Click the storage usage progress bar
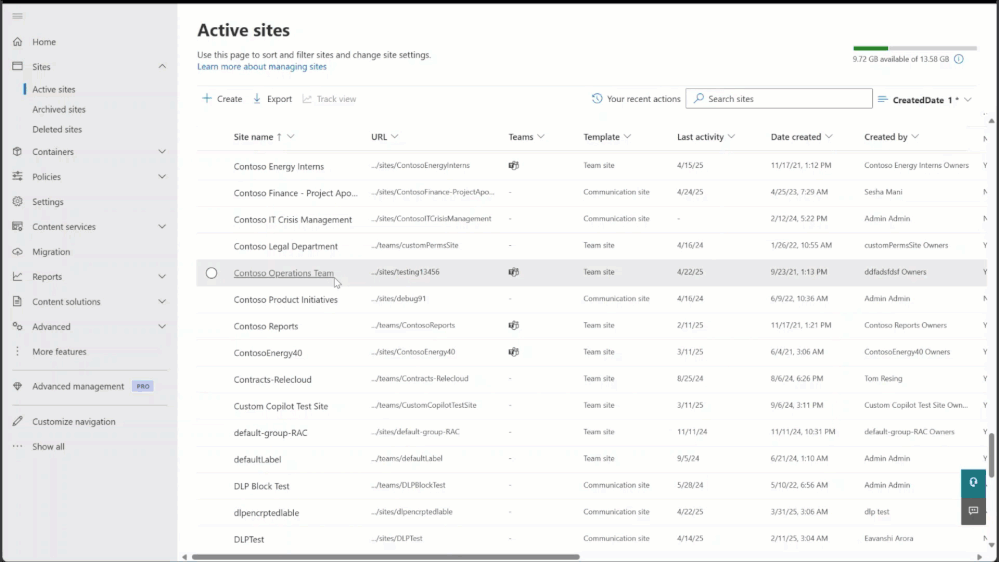999x562 pixels. (915, 48)
